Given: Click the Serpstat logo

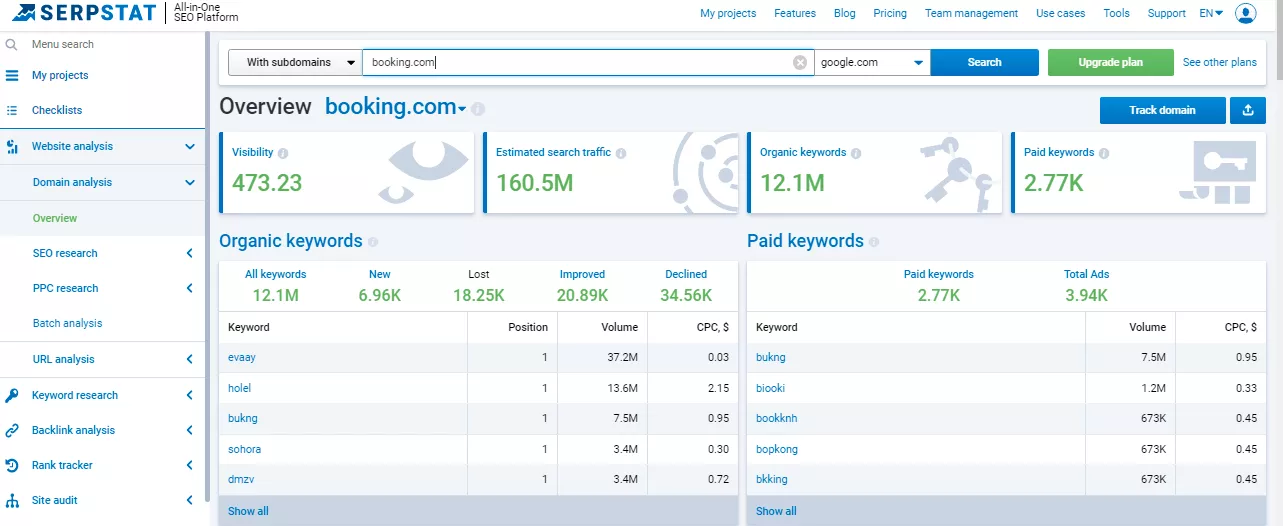Looking at the screenshot, I should click(83, 13).
